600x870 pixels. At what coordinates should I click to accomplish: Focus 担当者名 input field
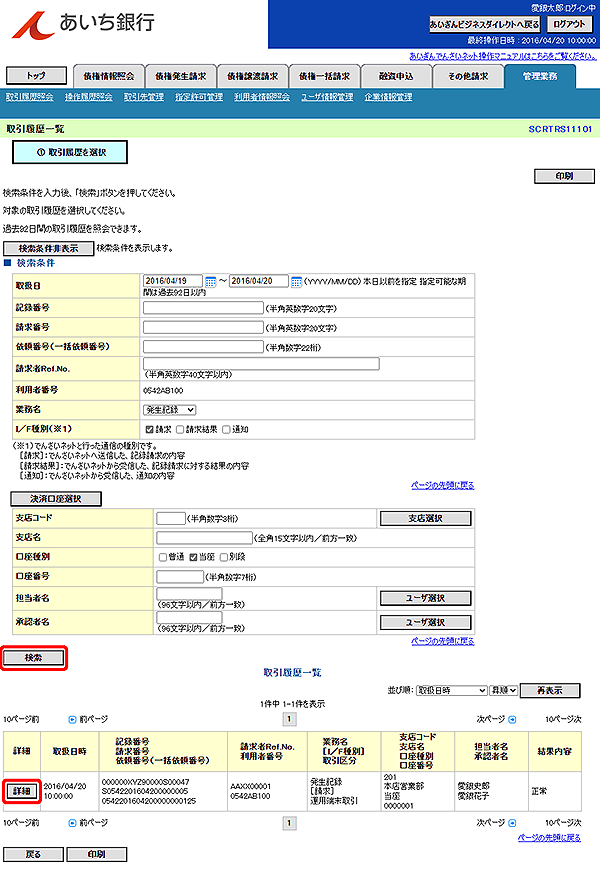189,594
